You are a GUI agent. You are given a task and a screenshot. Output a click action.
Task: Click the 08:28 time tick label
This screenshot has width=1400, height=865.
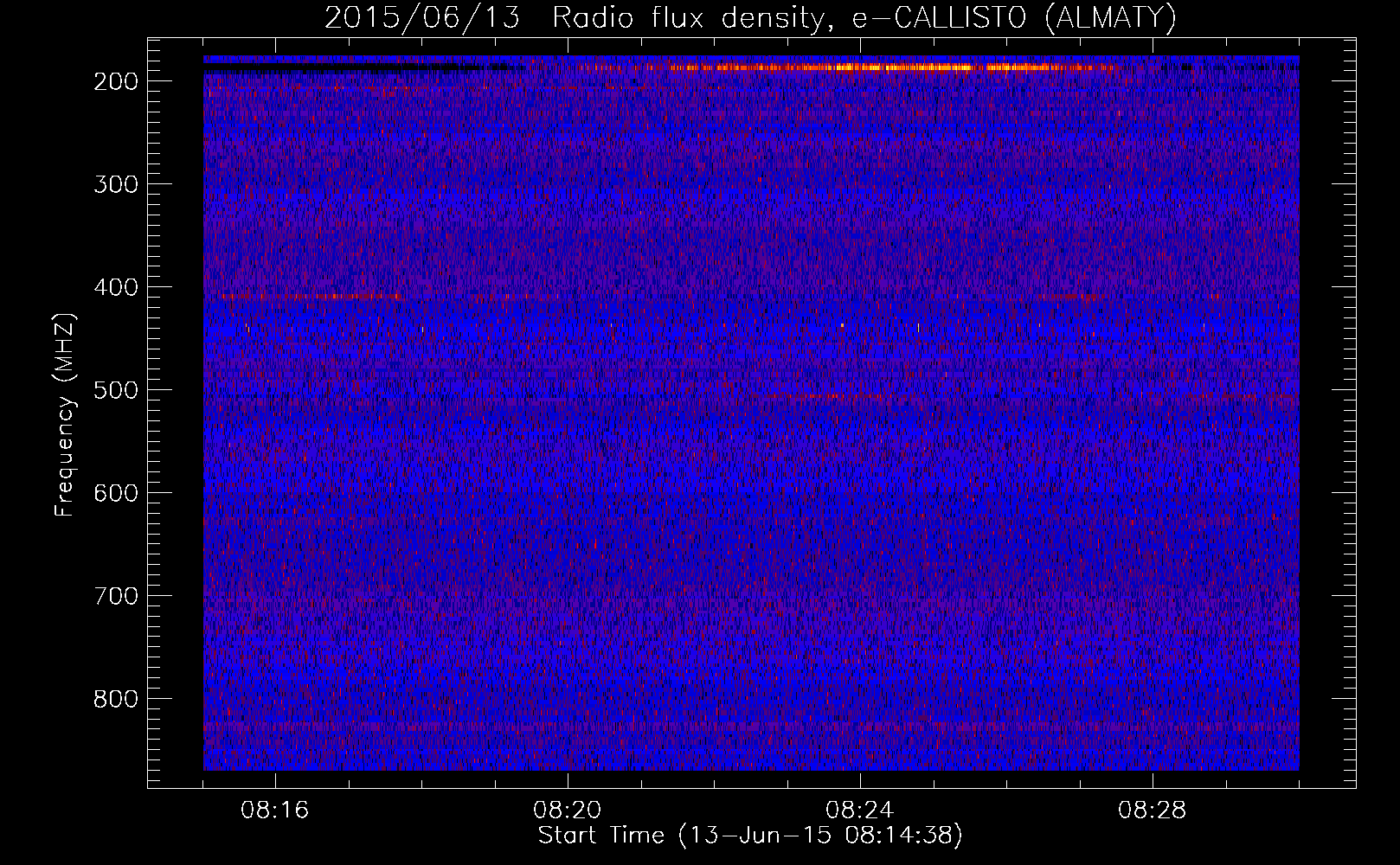click(1153, 811)
